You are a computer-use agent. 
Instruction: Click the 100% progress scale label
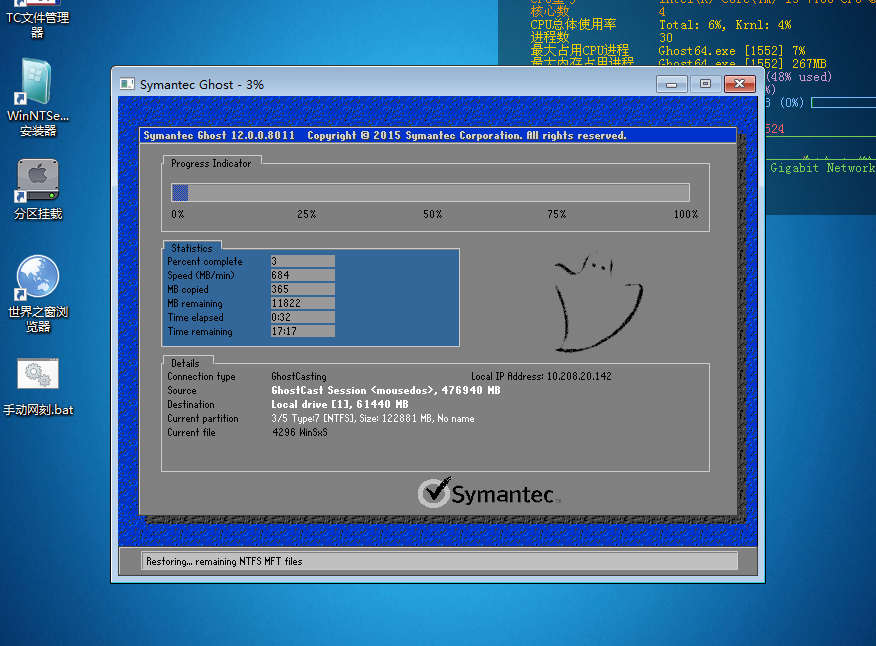(x=685, y=214)
